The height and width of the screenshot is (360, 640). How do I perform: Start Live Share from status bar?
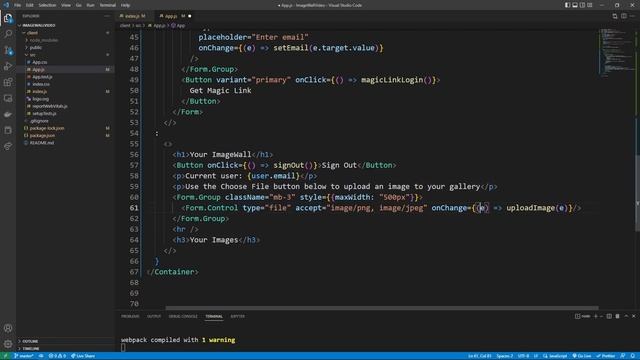(x=83, y=356)
